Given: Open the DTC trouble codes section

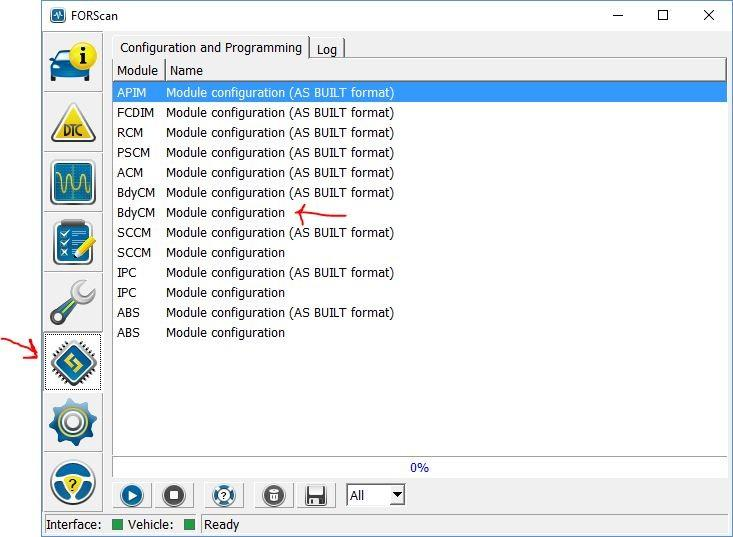Looking at the screenshot, I should click(x=73, y=122).
